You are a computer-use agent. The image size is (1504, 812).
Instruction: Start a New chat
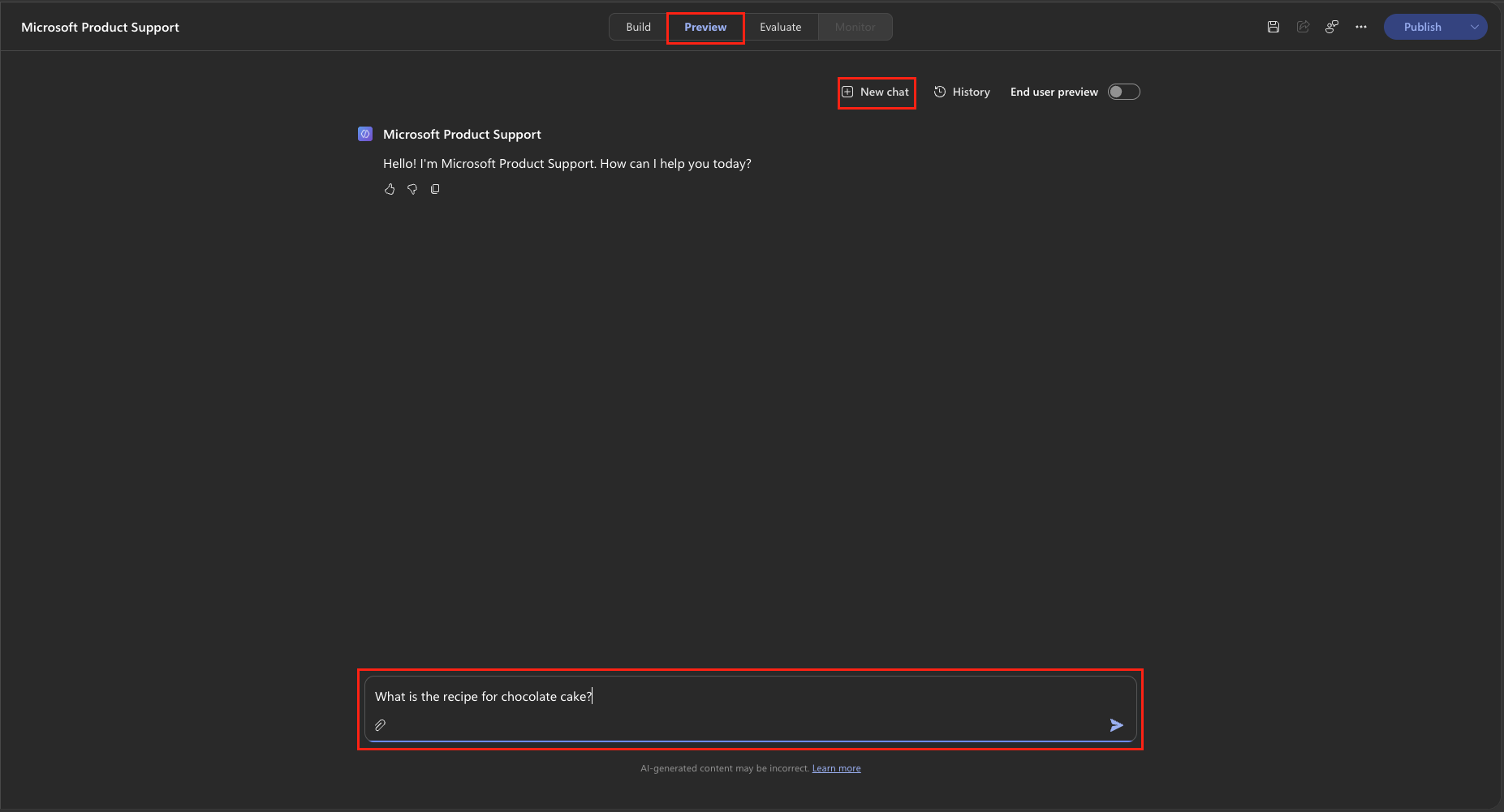point(876,92)
